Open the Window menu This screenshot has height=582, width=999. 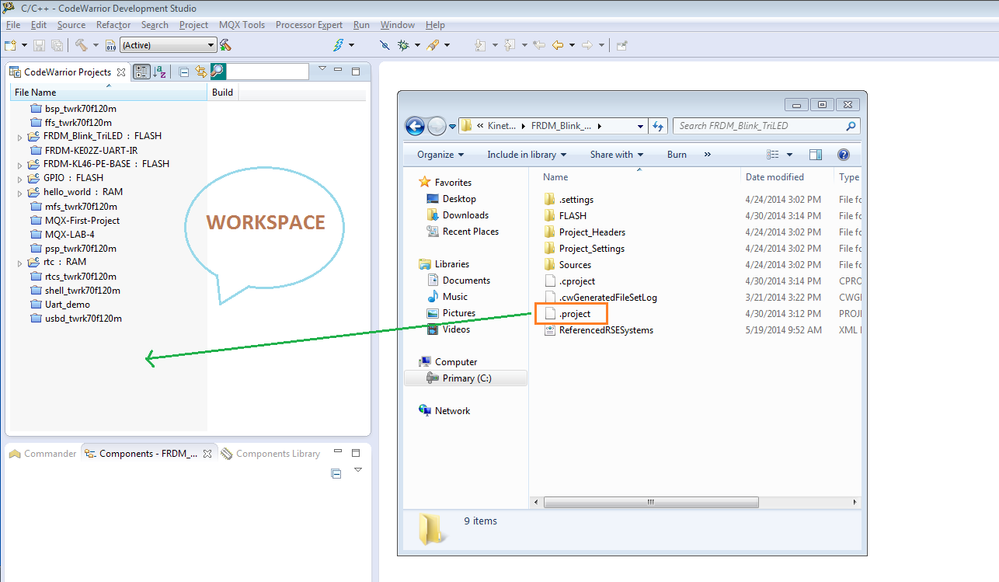tap(398, 25)
